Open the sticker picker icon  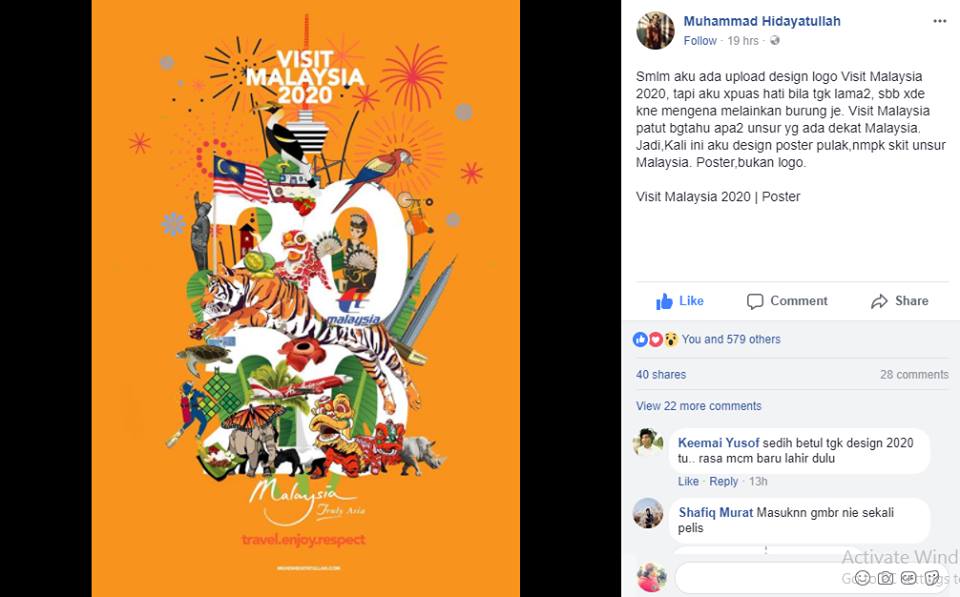pos(932,577)
